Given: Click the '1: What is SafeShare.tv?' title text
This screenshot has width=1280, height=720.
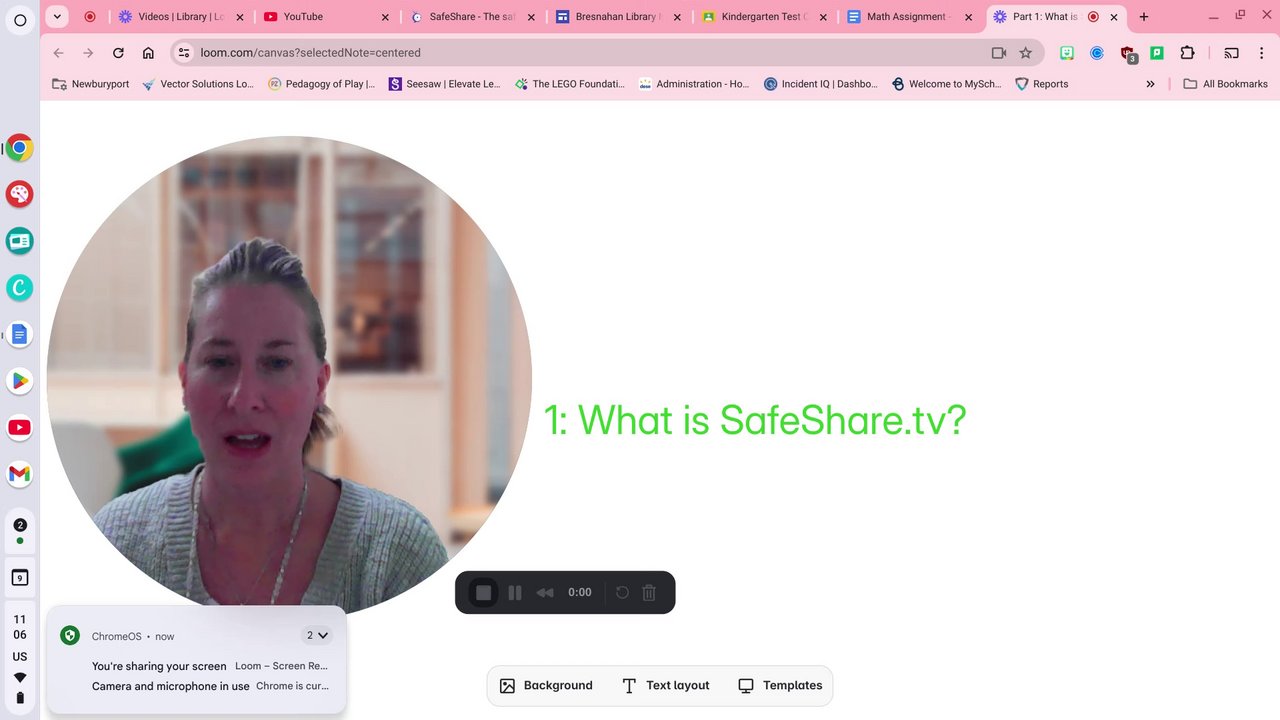Looking at the screenshot, I should pyautogui.click(x=755, y=420).
